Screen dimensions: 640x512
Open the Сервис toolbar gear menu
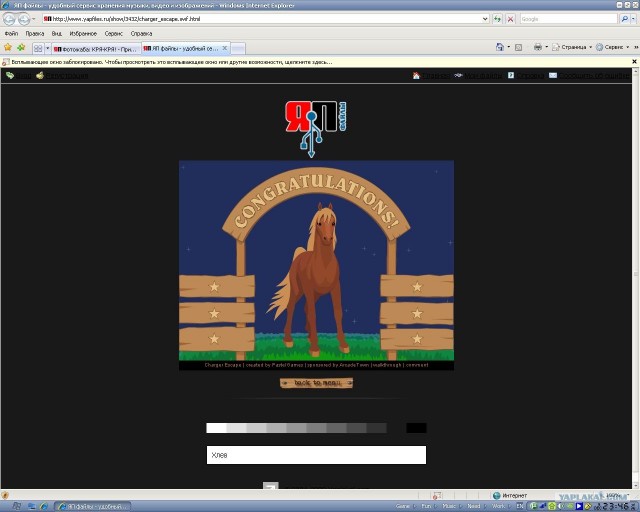click(x=612, y=47)
